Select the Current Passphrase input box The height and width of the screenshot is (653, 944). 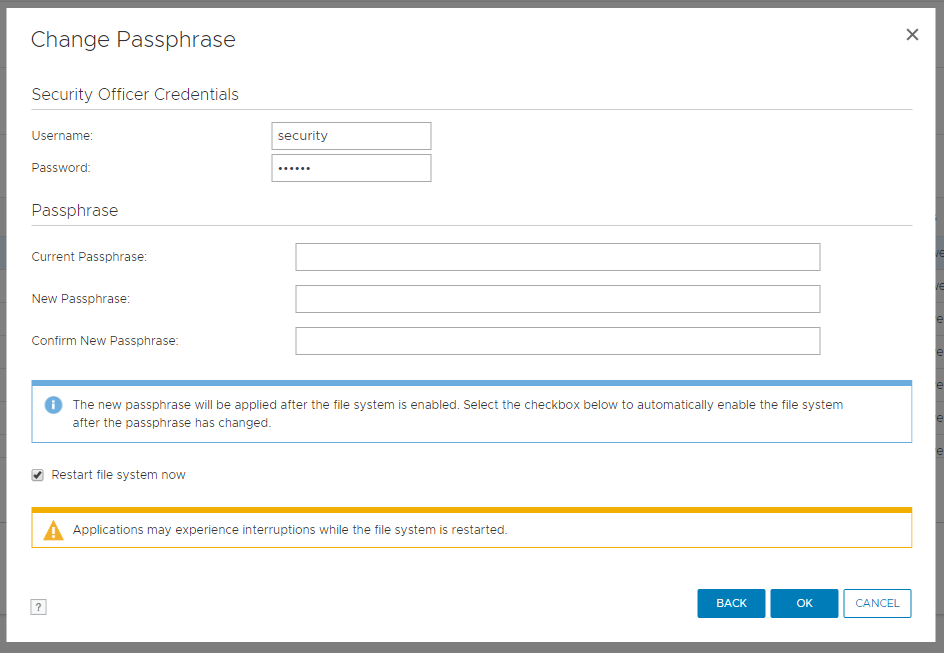point(557,257)
